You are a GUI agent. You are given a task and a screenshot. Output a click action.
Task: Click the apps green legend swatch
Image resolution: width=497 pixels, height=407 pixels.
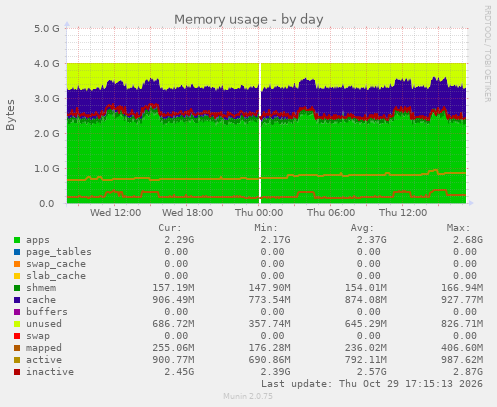coord(17,240)
